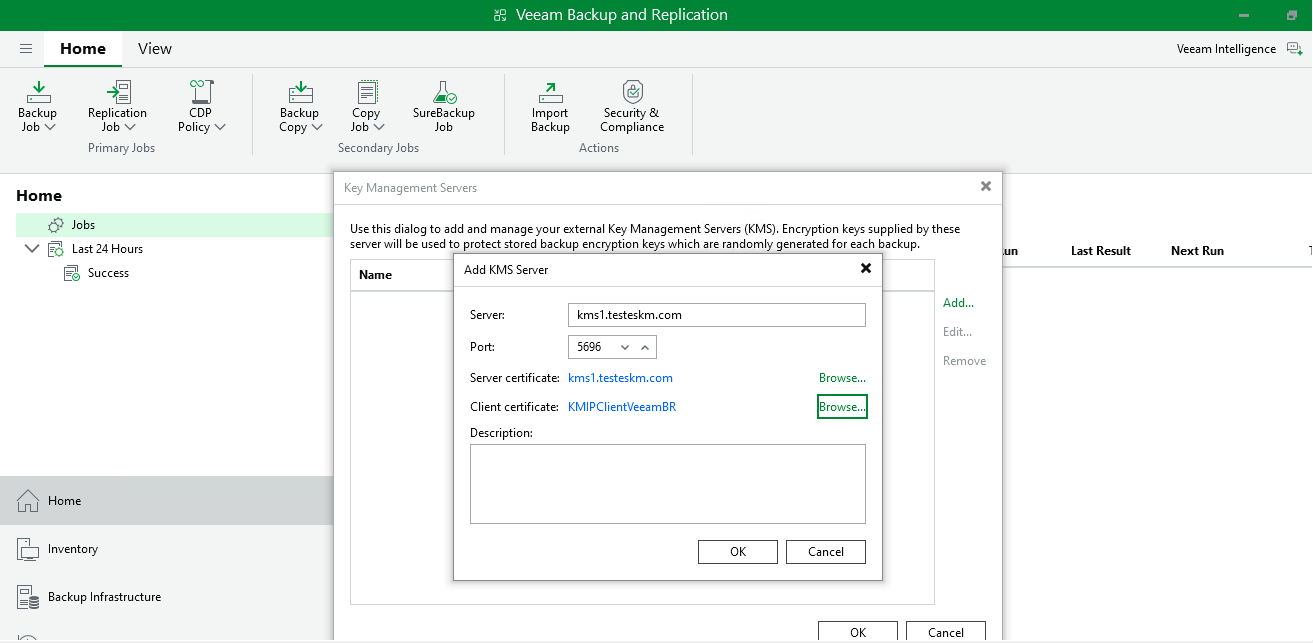Open the KMIPClientVeeamBR client certificate link
The height and width of the screenshot is (643, 1313).
(622, 407)
